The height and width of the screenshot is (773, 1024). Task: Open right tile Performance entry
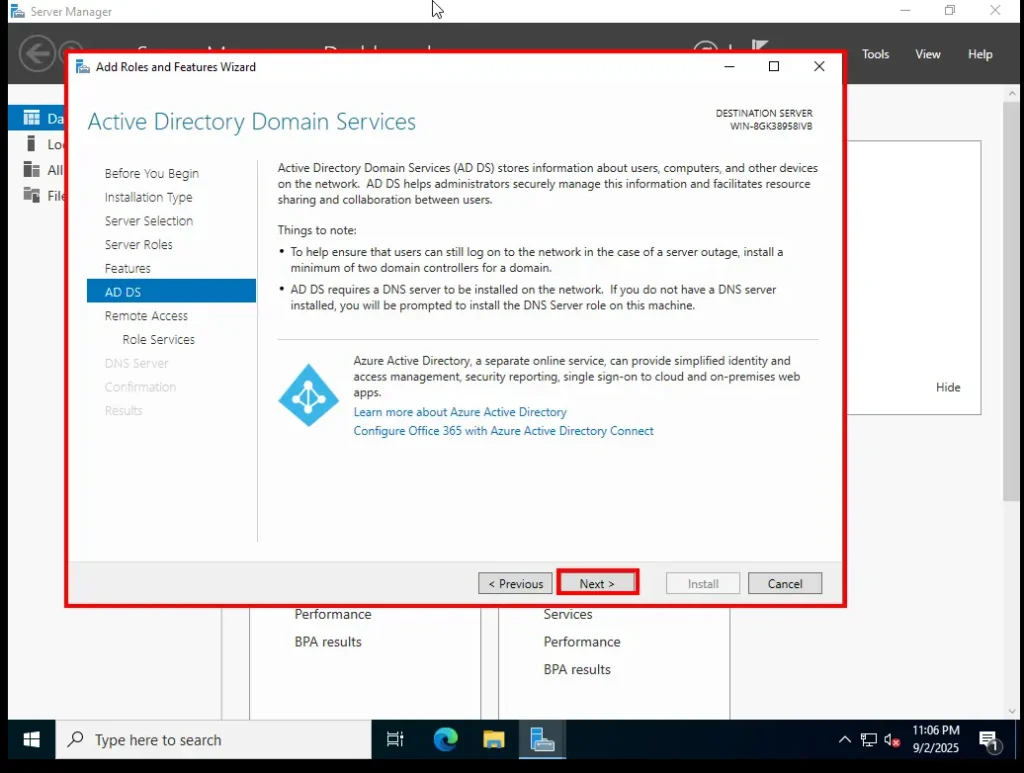click(x=582, y=642)
